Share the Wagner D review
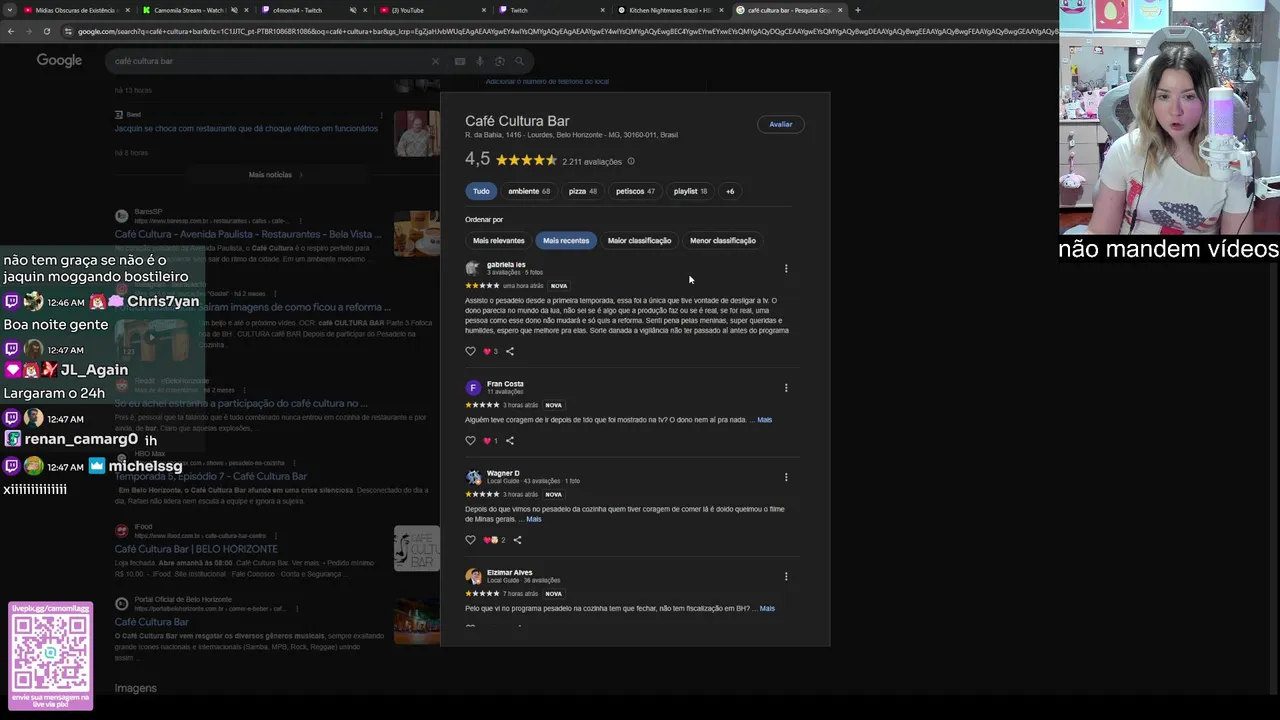1280x720 pixels. 517,540
